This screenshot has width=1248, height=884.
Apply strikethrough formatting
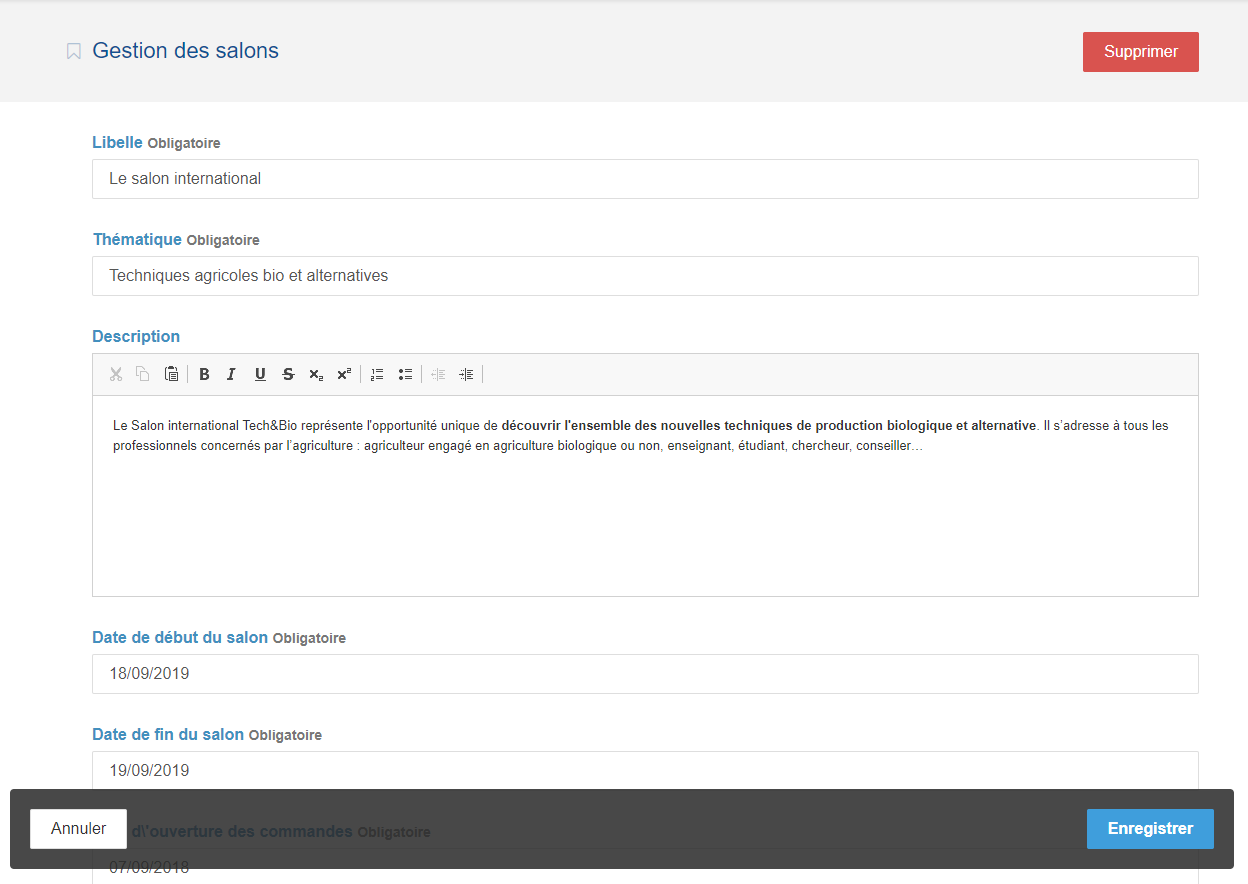pyautogui.click(x=288, y=374)
